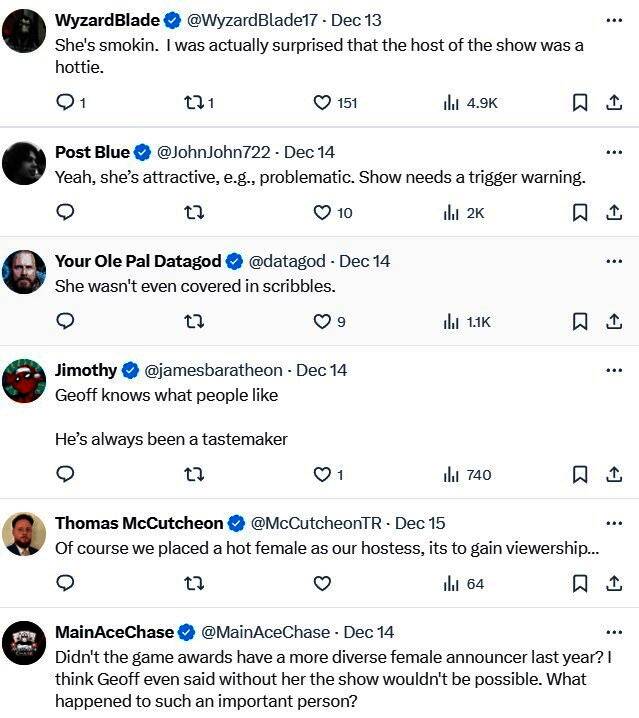Expand more options for Thomas McCutcheon's tweet
The image size is (639, 718).
tap(613, 523)
